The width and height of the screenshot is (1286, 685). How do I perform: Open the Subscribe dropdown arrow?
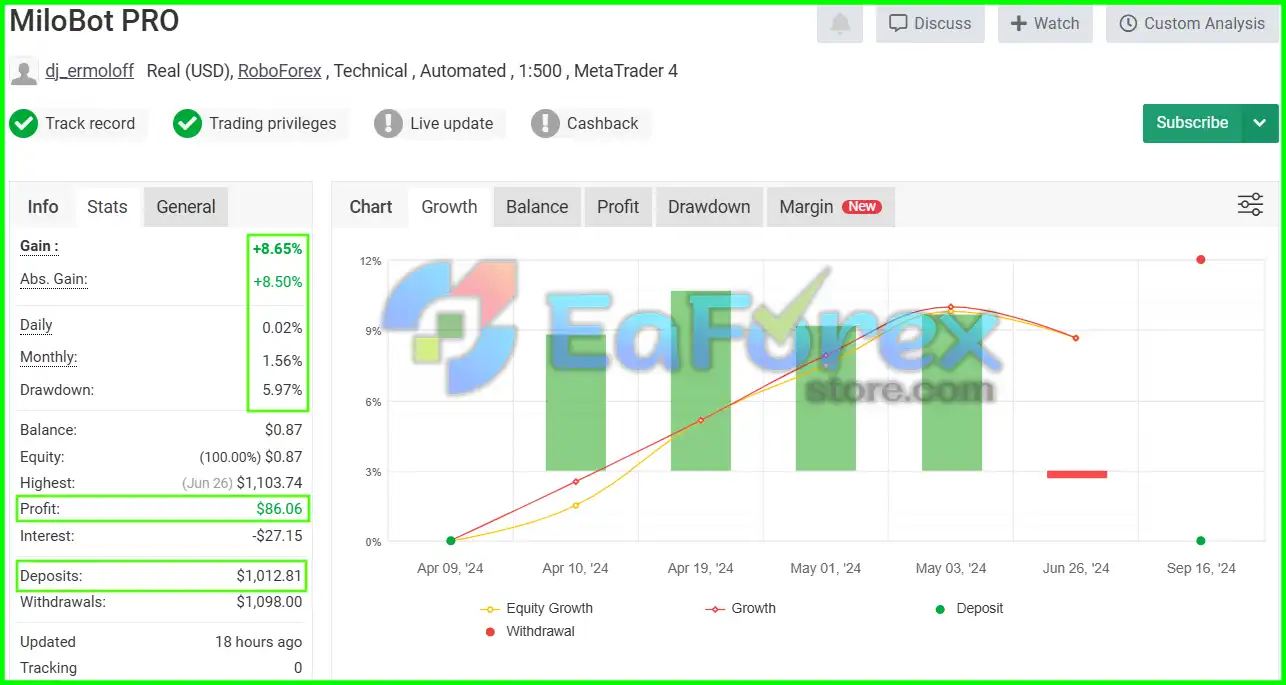[1260, 123]
